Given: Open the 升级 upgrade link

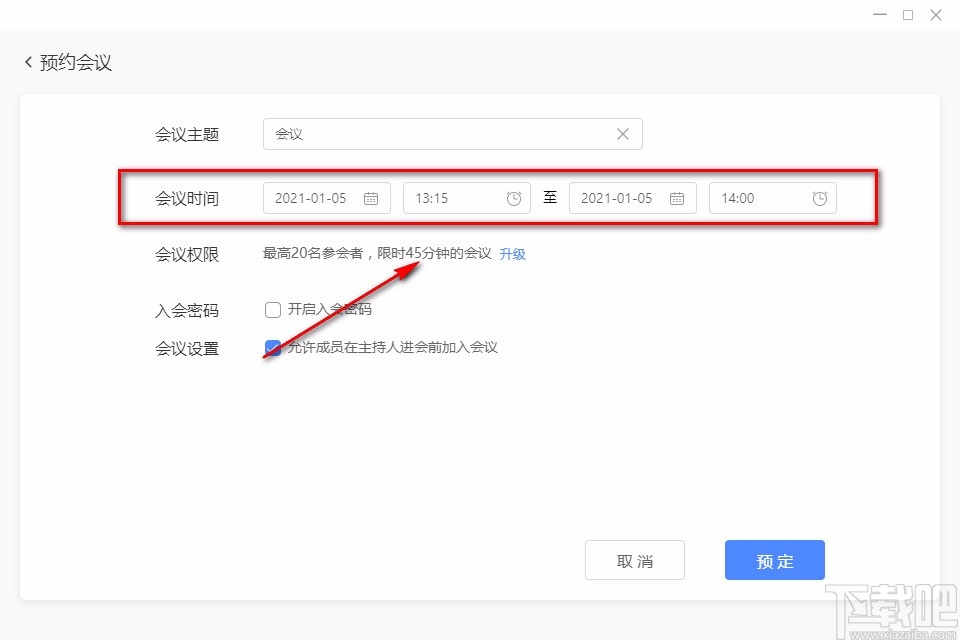Looking at the screenshot, I should click(x=512, y=253).
